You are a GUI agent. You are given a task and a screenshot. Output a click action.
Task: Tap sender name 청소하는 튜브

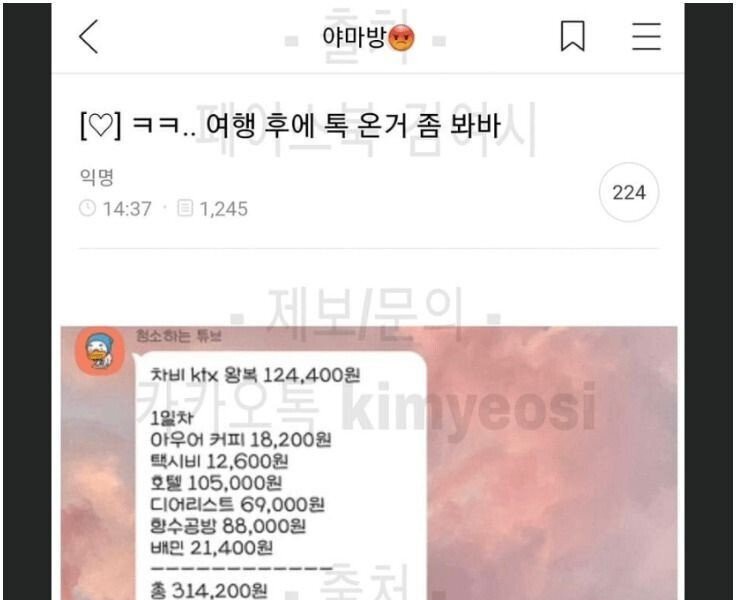(x=178, y=336)
